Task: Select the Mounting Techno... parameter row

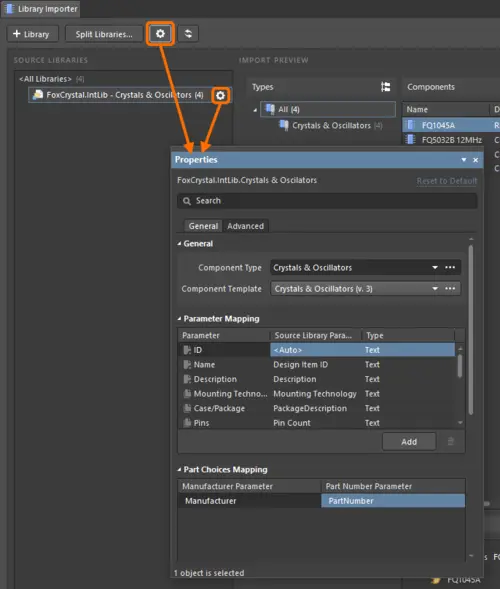Action: pos(317,394)
